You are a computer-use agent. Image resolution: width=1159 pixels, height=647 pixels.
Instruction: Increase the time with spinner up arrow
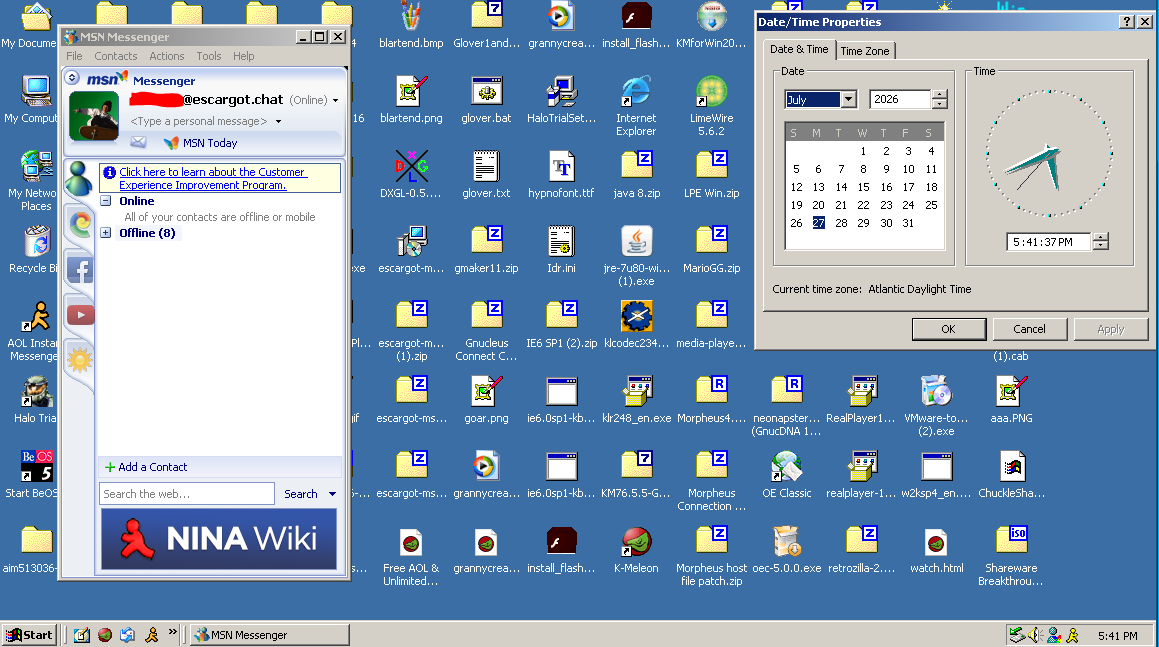coord(1101,237)
